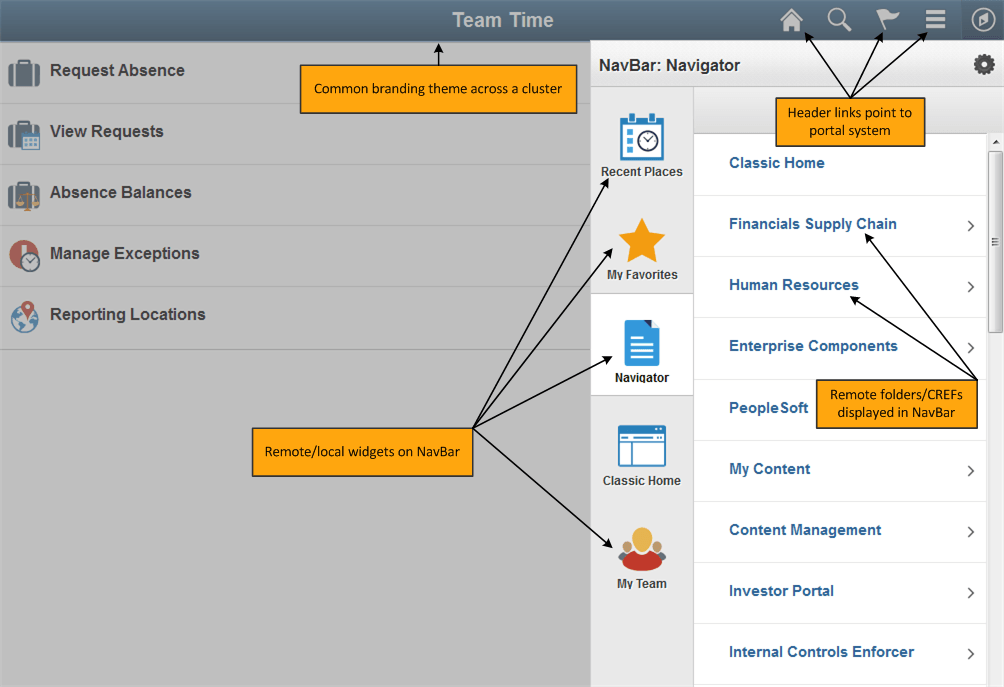Image resolution: width=1004 pixels, height=687 pixels.
Task: Expand Human Resources chevron
Action: tap(971, 286)
